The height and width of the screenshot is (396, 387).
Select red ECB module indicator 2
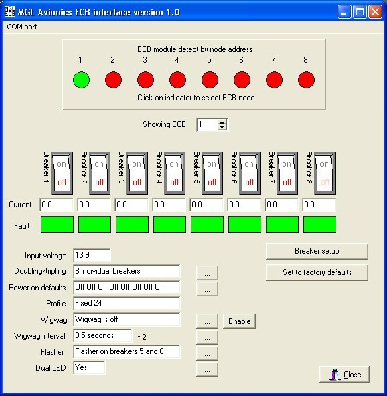coord(113,80)
